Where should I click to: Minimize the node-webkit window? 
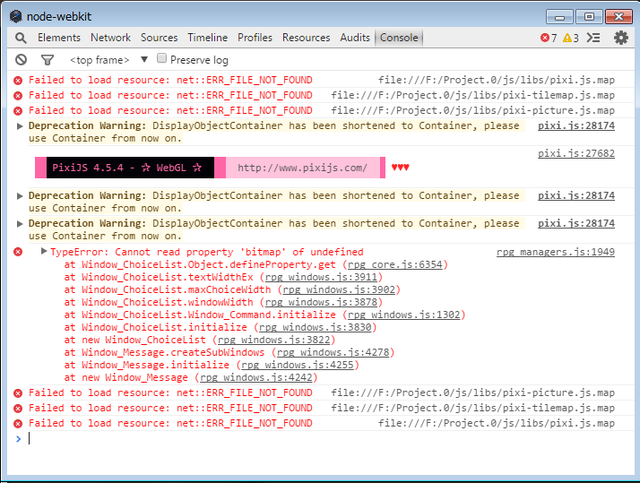pyautogui.click(x=560, y=17)
